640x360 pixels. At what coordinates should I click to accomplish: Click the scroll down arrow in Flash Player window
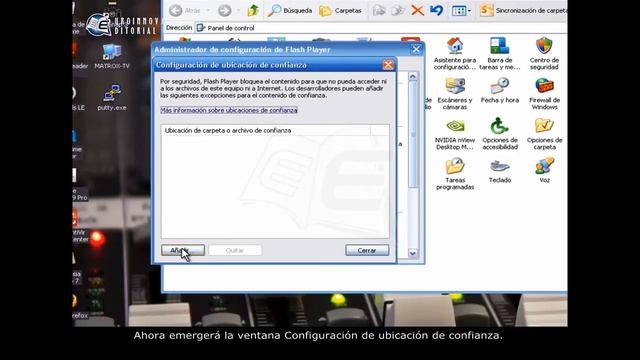(413, 253)
